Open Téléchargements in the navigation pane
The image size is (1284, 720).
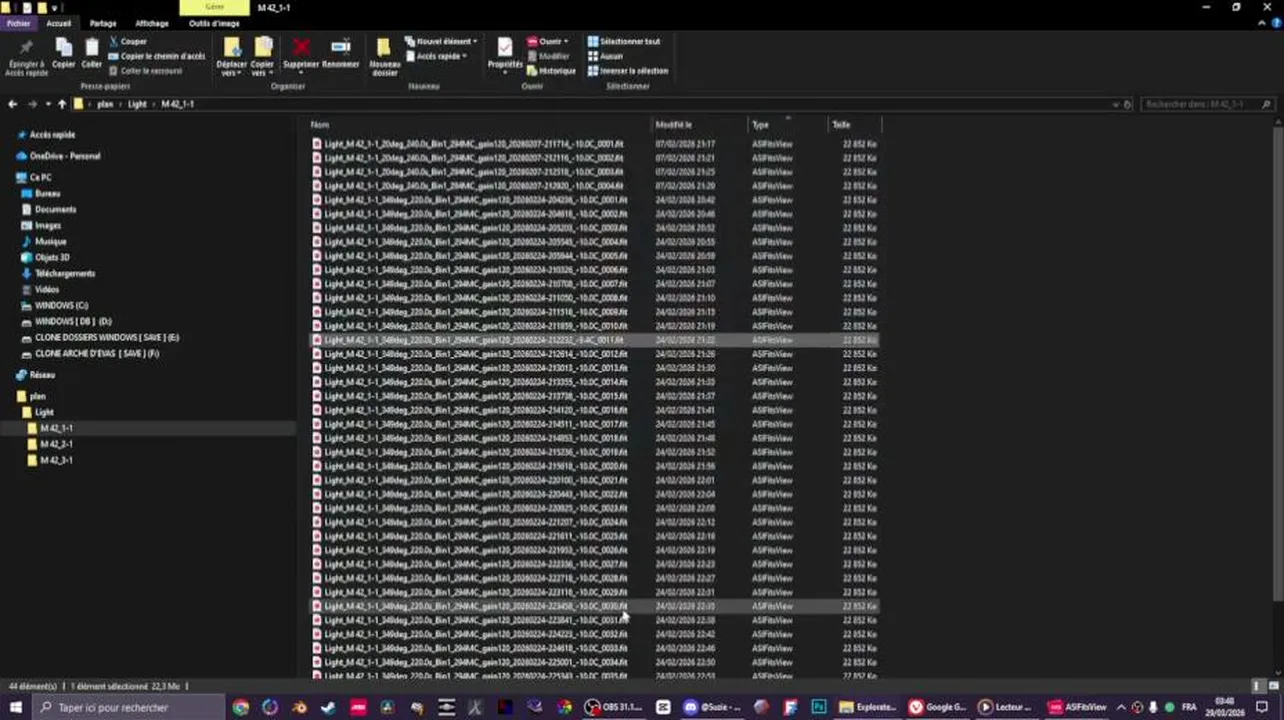tap(65, 273)
